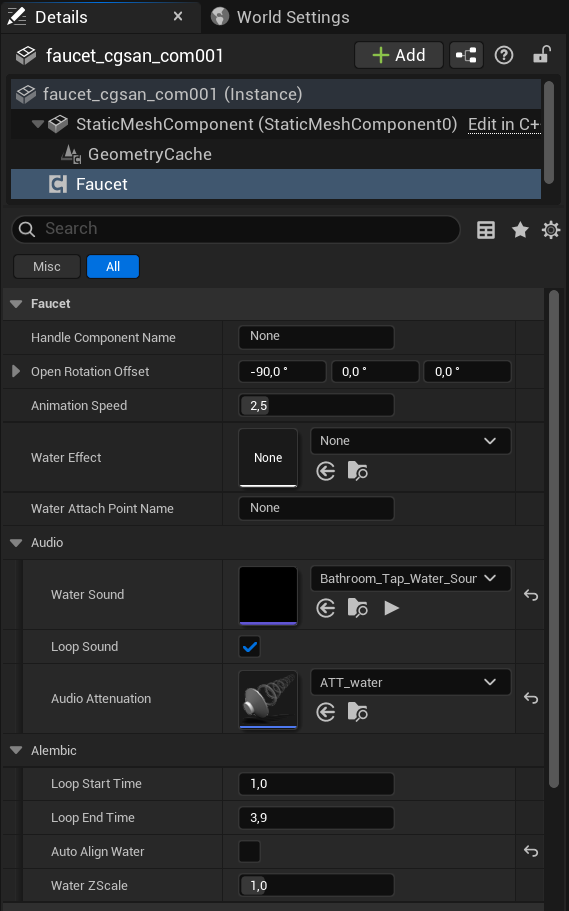Click the properties panel scrollbar
Viewport: 569px width, 911px height.
553,539
